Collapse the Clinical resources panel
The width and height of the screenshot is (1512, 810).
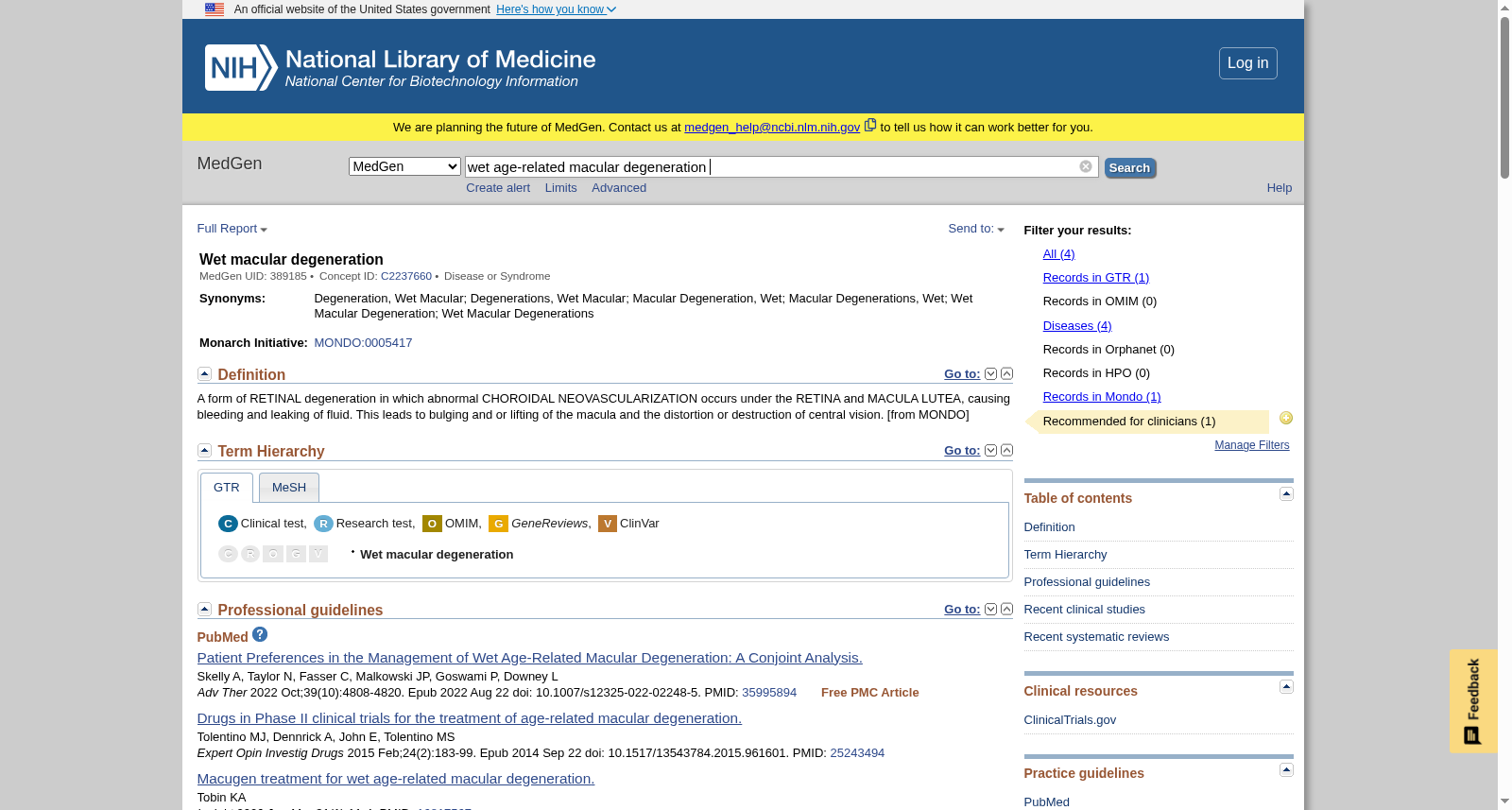(x=1286, y=687)
